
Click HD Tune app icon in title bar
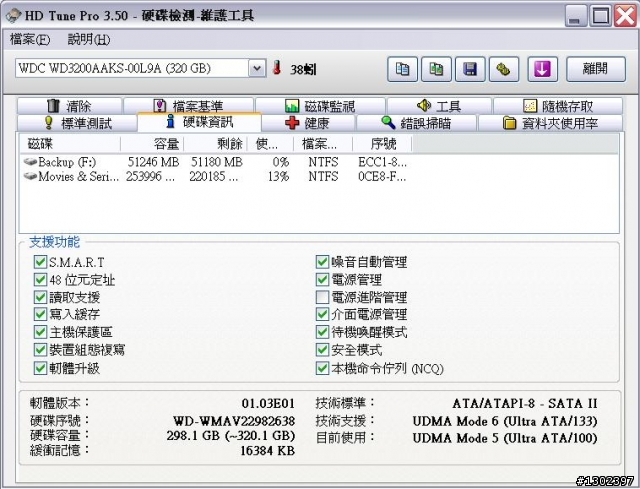[13, 16]
